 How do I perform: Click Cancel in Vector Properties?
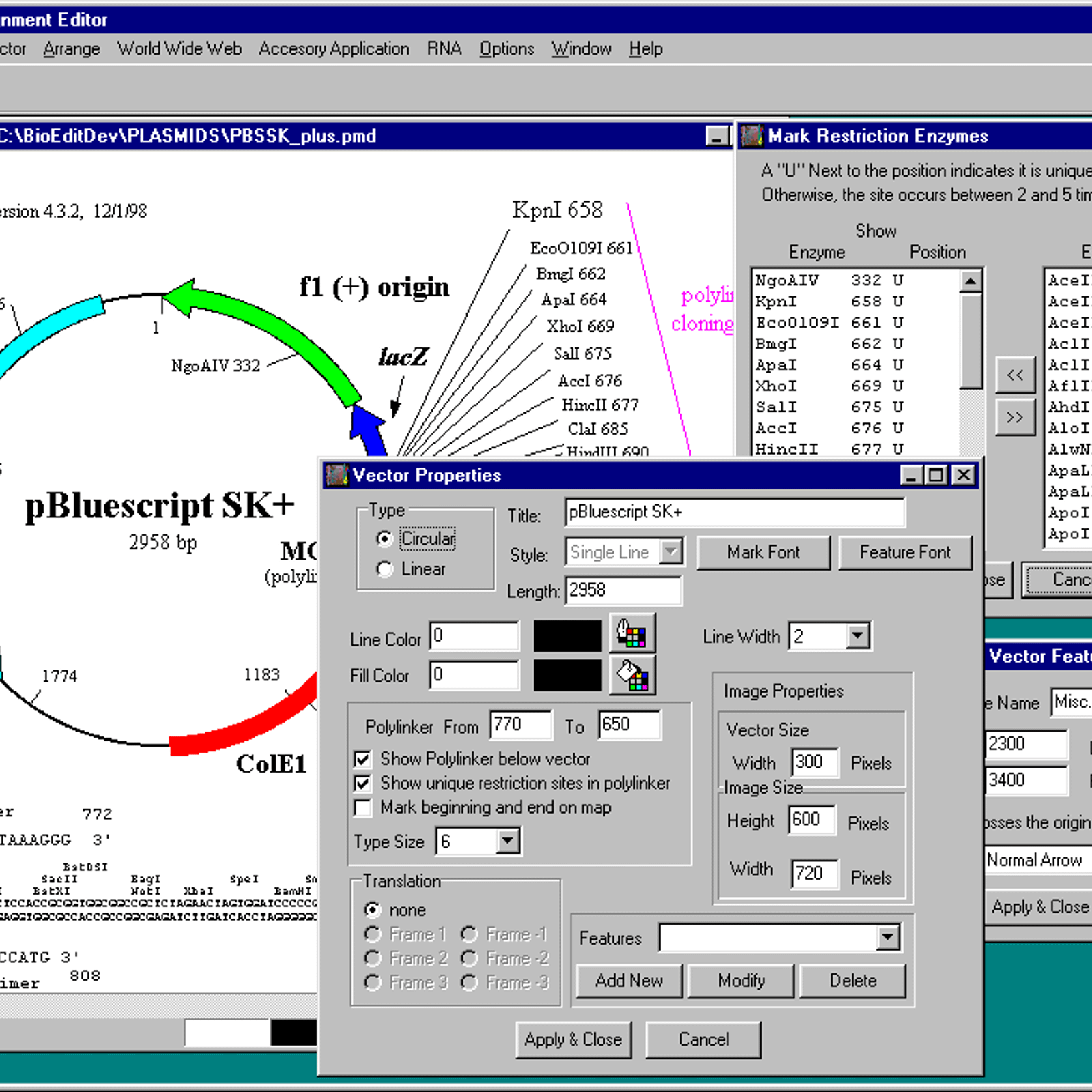[x=704, y=1039]
